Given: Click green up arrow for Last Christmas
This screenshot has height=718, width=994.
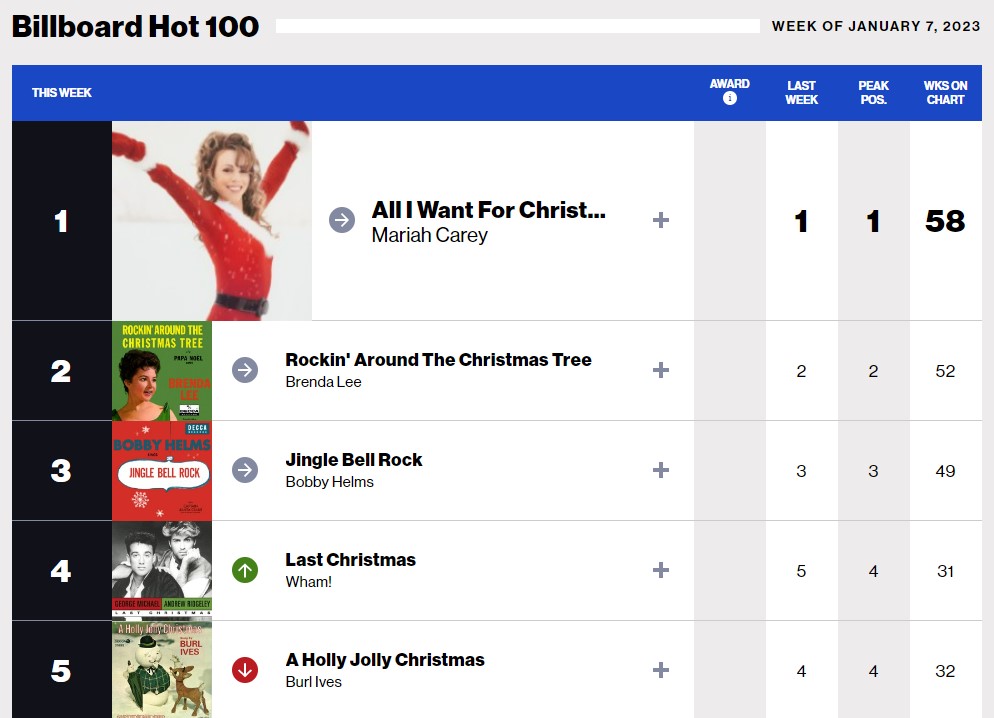Looking at the screenshot, I should (x=245, y=570).
